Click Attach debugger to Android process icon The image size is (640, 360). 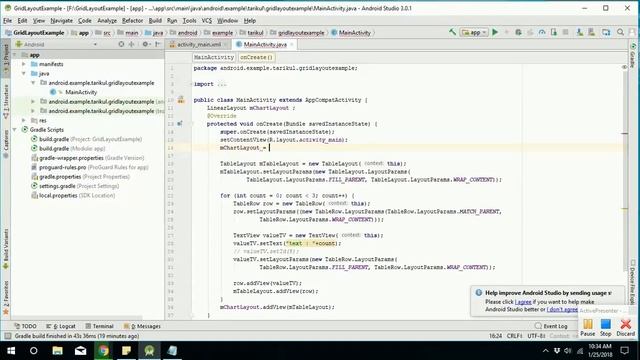554,32
